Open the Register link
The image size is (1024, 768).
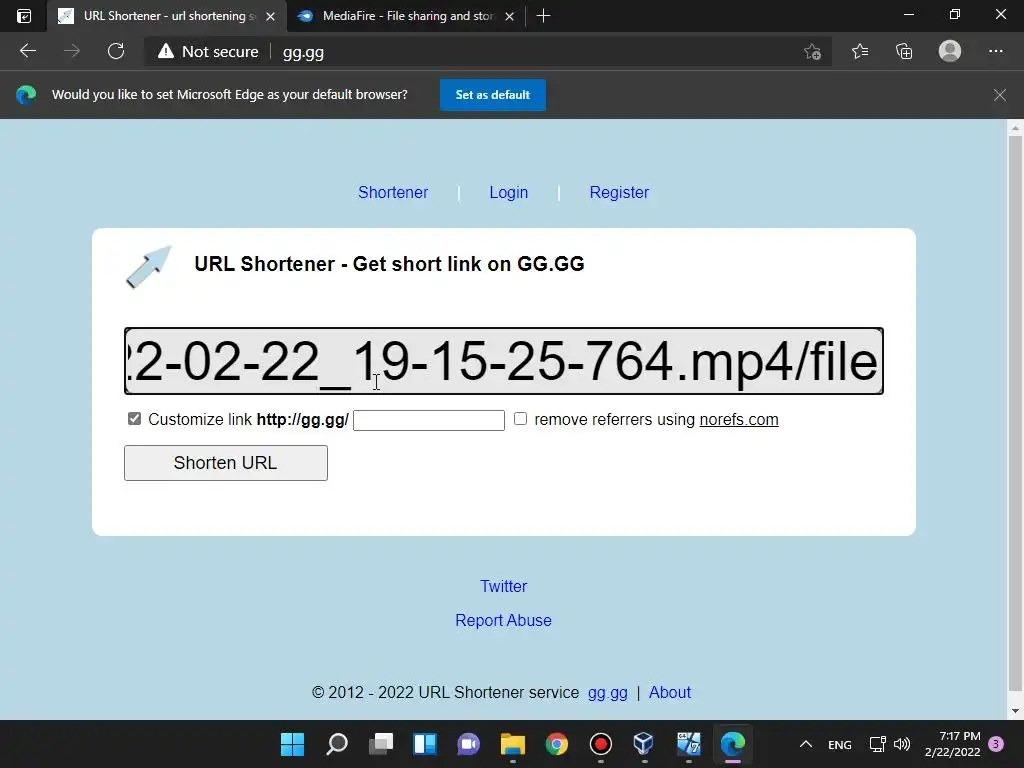(619, 193)
